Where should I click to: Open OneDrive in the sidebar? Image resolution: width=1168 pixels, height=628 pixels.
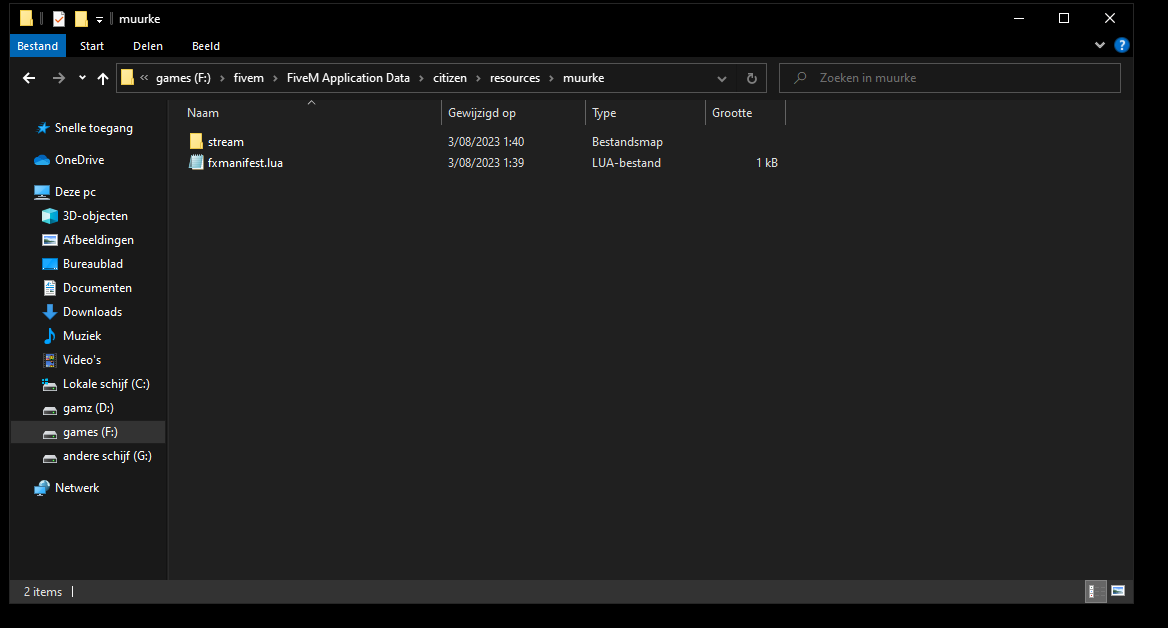click(x=79, y=160)
